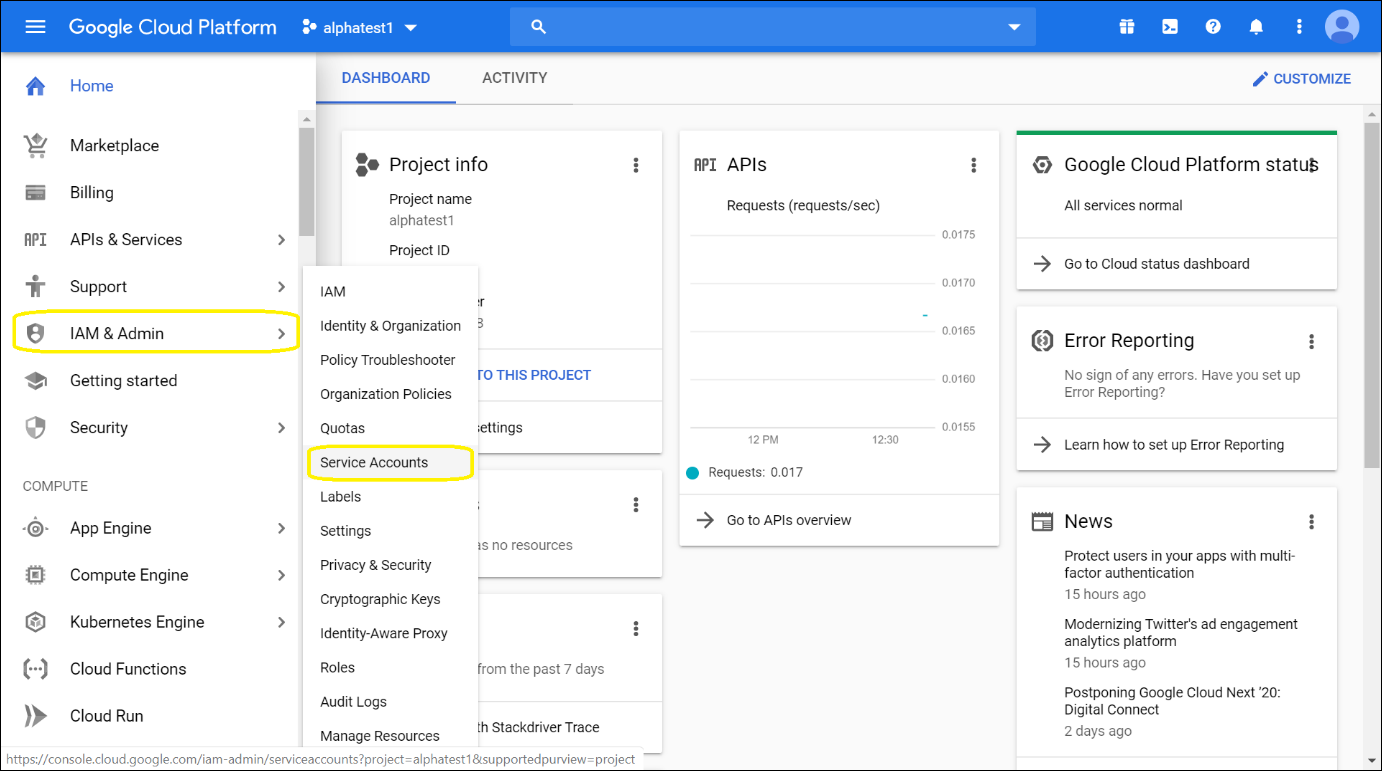
Task: Go to APIs overview link
Action: (x=788, y=520)
